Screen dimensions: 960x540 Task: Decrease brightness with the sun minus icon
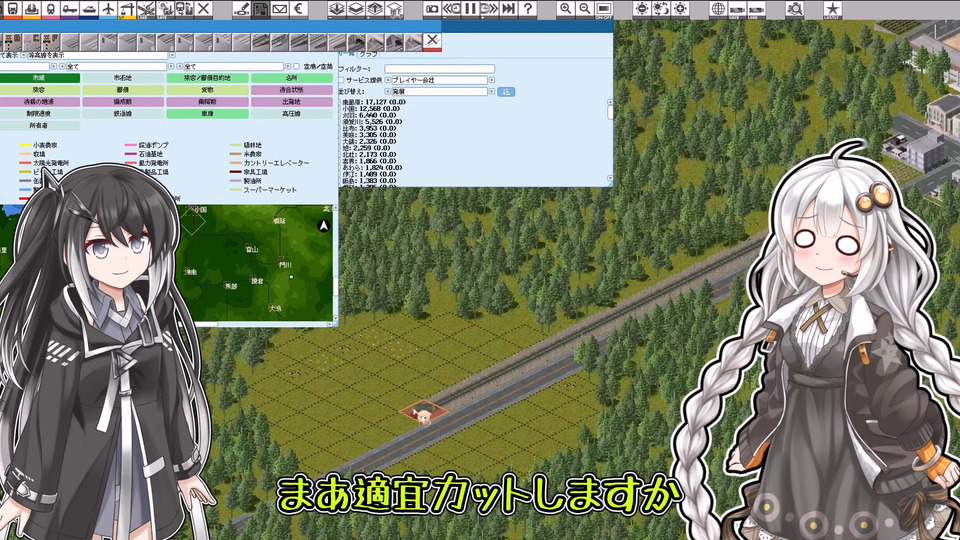[642, 9]
